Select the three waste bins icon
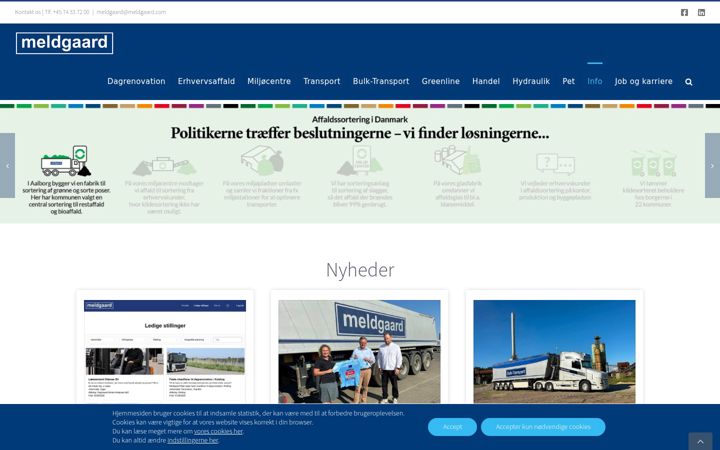 [x=653, y=163]
